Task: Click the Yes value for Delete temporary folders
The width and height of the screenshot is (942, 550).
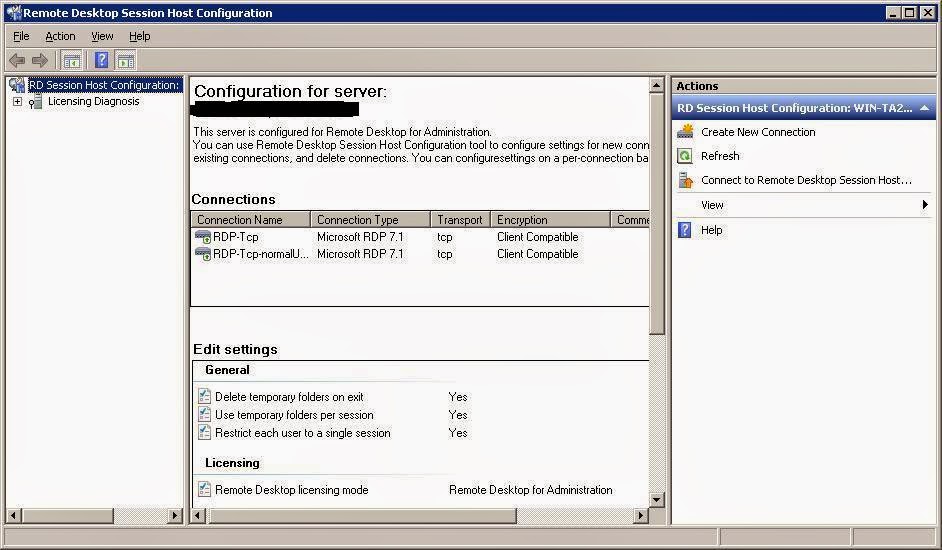Action: 458,397
